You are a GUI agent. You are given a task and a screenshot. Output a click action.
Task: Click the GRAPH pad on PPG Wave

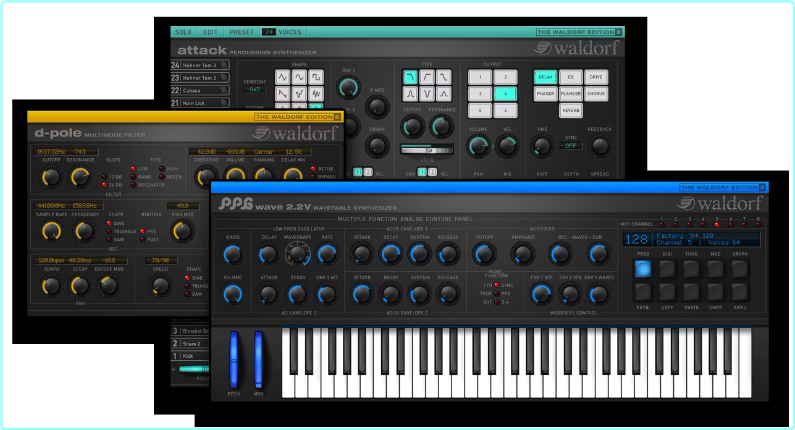[x=740, y=269]
